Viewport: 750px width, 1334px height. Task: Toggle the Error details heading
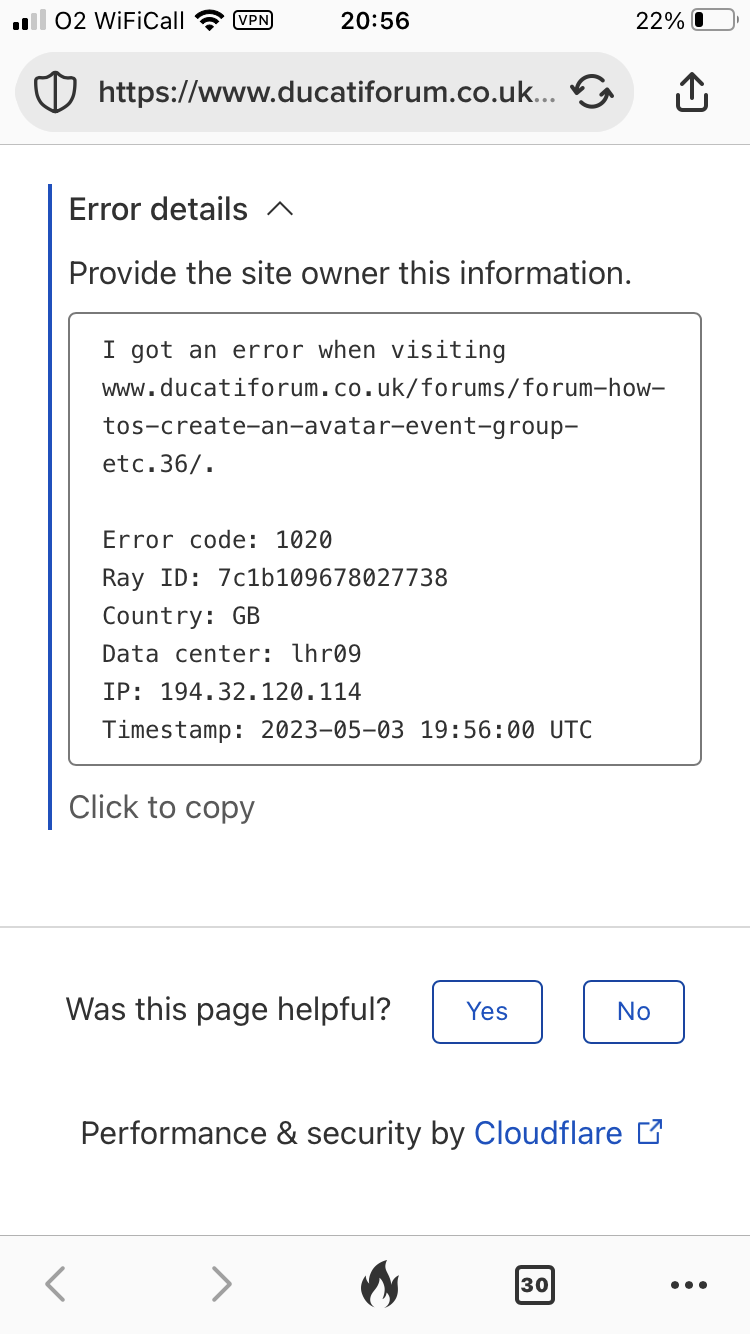[x=158, y=209]
